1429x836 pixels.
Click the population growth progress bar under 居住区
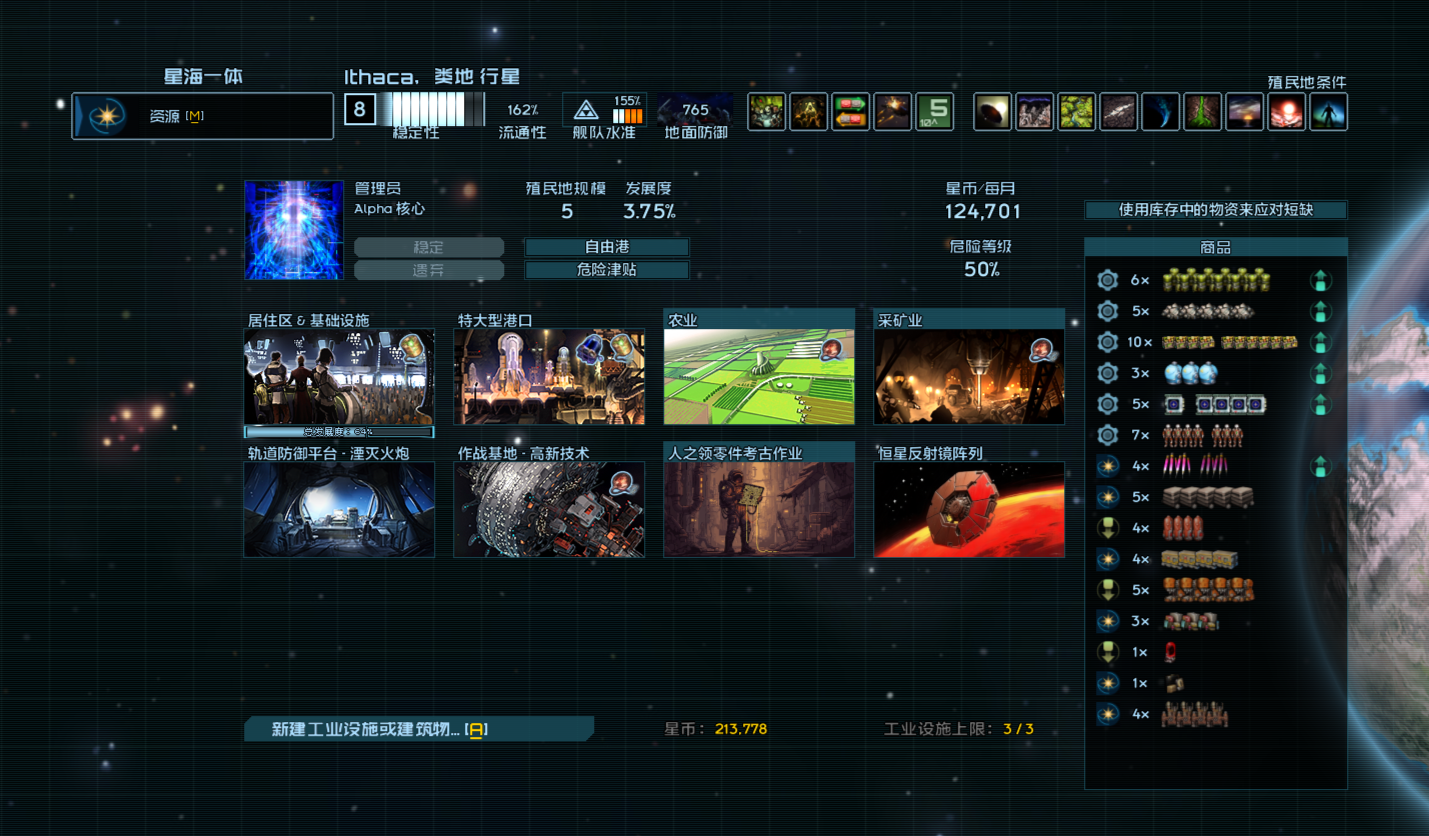(x=339, y=432)
